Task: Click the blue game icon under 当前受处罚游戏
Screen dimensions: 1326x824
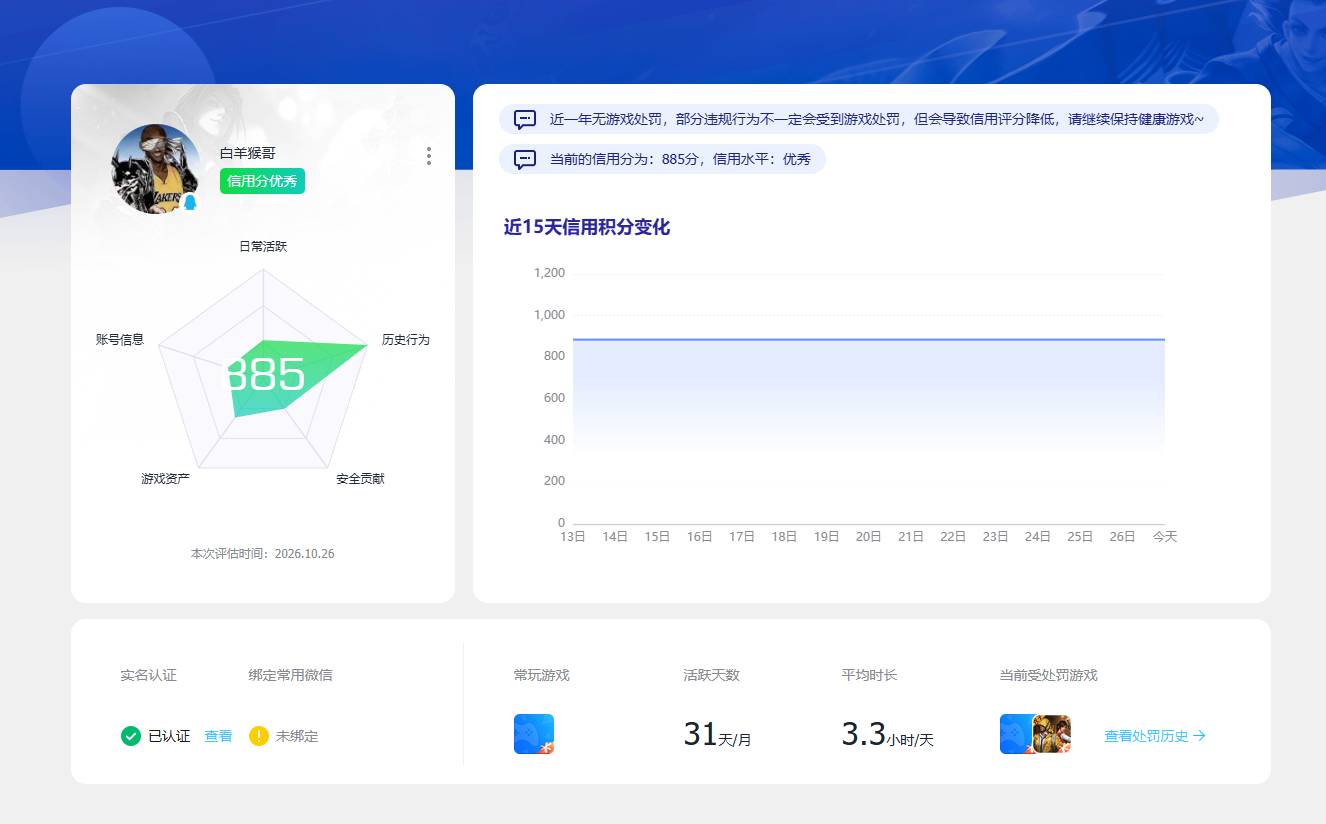Action: 1017,734
